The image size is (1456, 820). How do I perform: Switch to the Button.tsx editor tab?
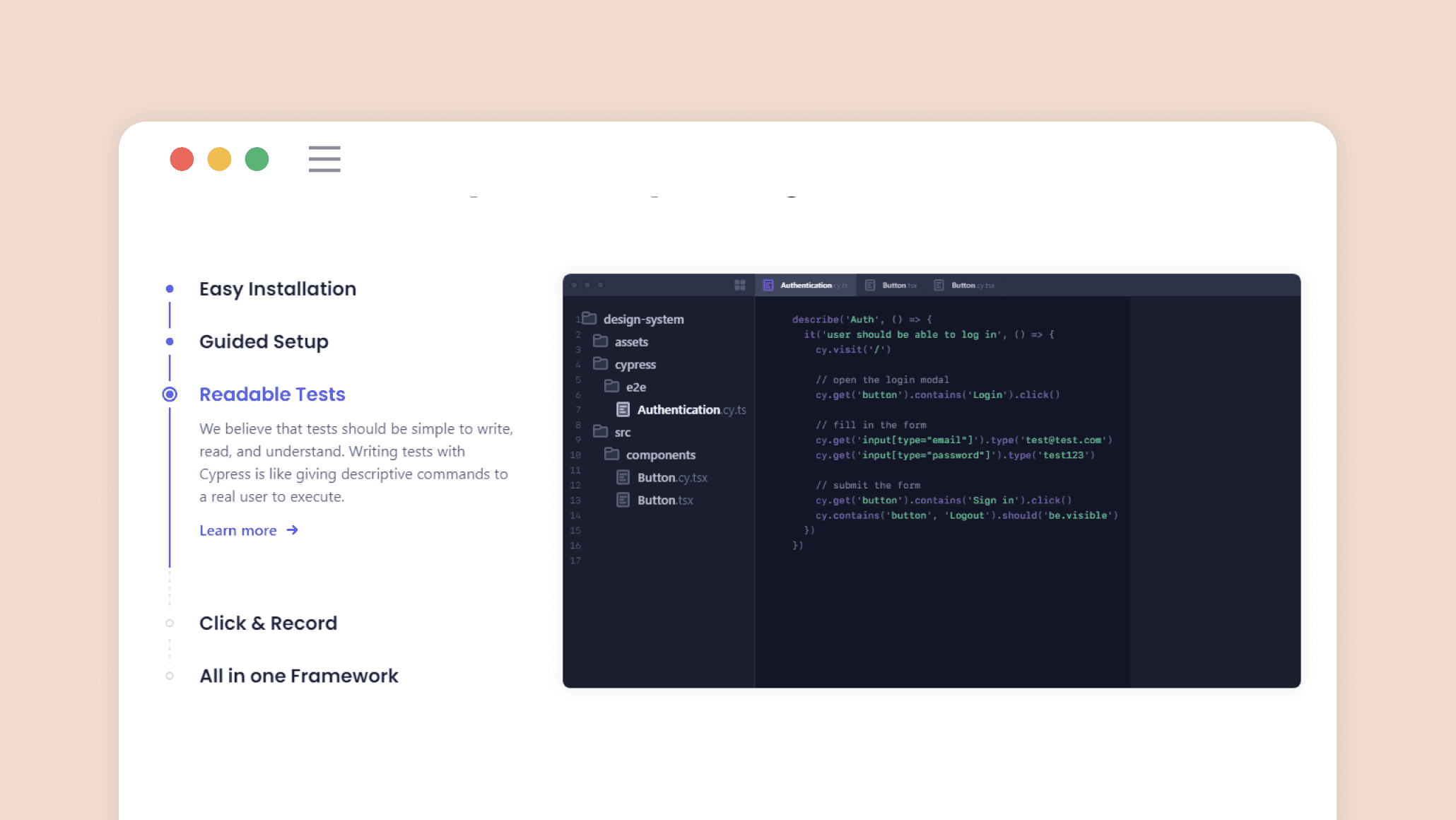tap(893, 286)
